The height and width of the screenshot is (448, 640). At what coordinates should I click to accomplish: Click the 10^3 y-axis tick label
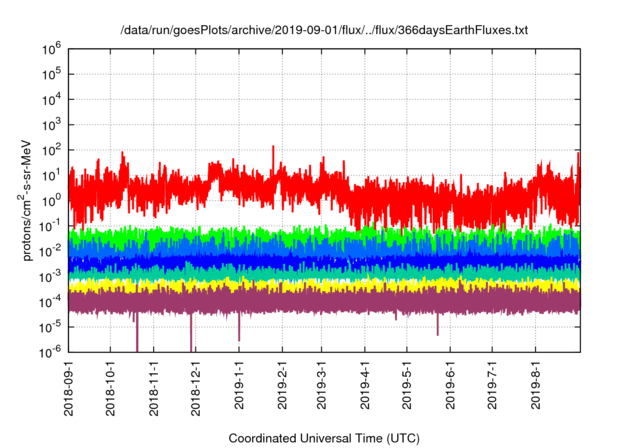pos(51,124)
